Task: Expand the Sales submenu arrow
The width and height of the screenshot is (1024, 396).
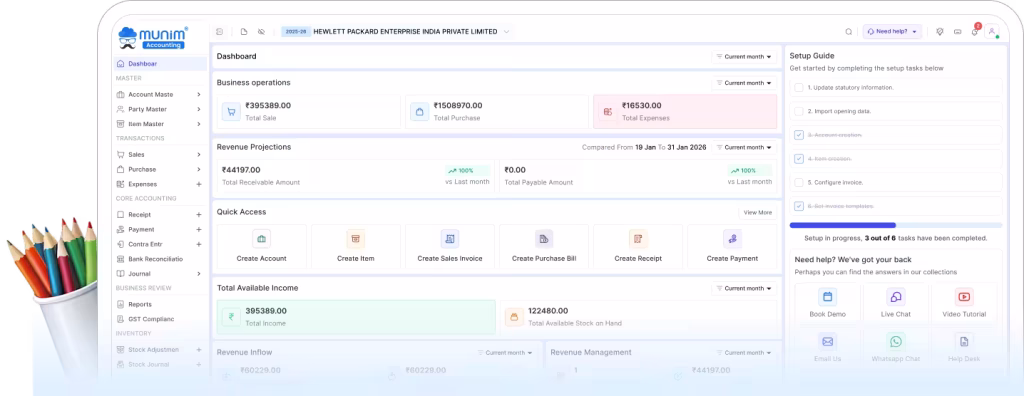Action: click(199, 154)
